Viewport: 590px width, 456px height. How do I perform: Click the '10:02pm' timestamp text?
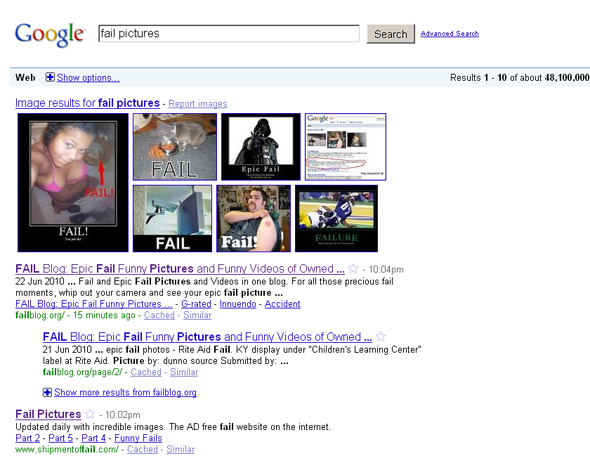click(x=123, y=415)
